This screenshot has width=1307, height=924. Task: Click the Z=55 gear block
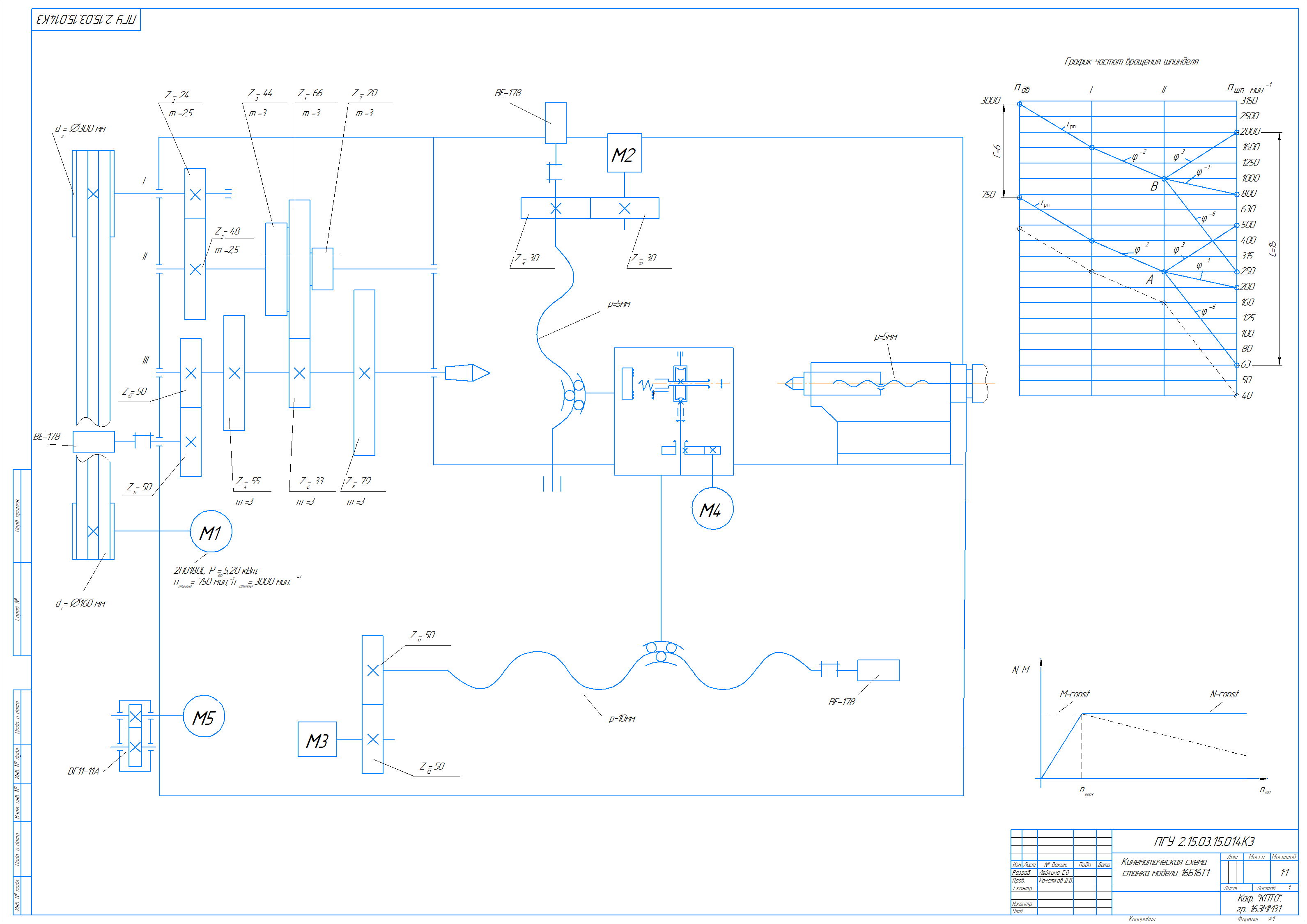[234, 372]
